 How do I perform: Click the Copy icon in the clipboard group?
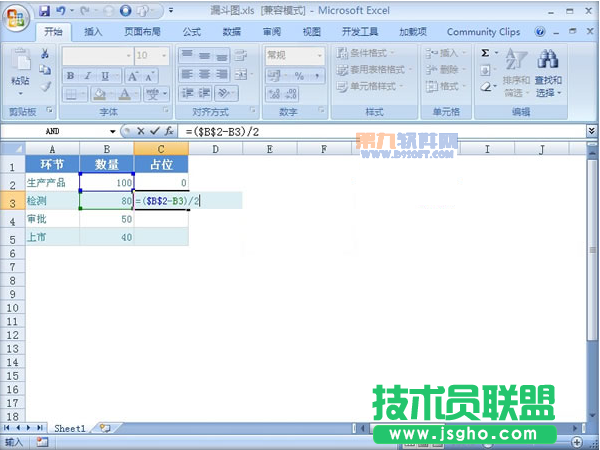(45, 70)
